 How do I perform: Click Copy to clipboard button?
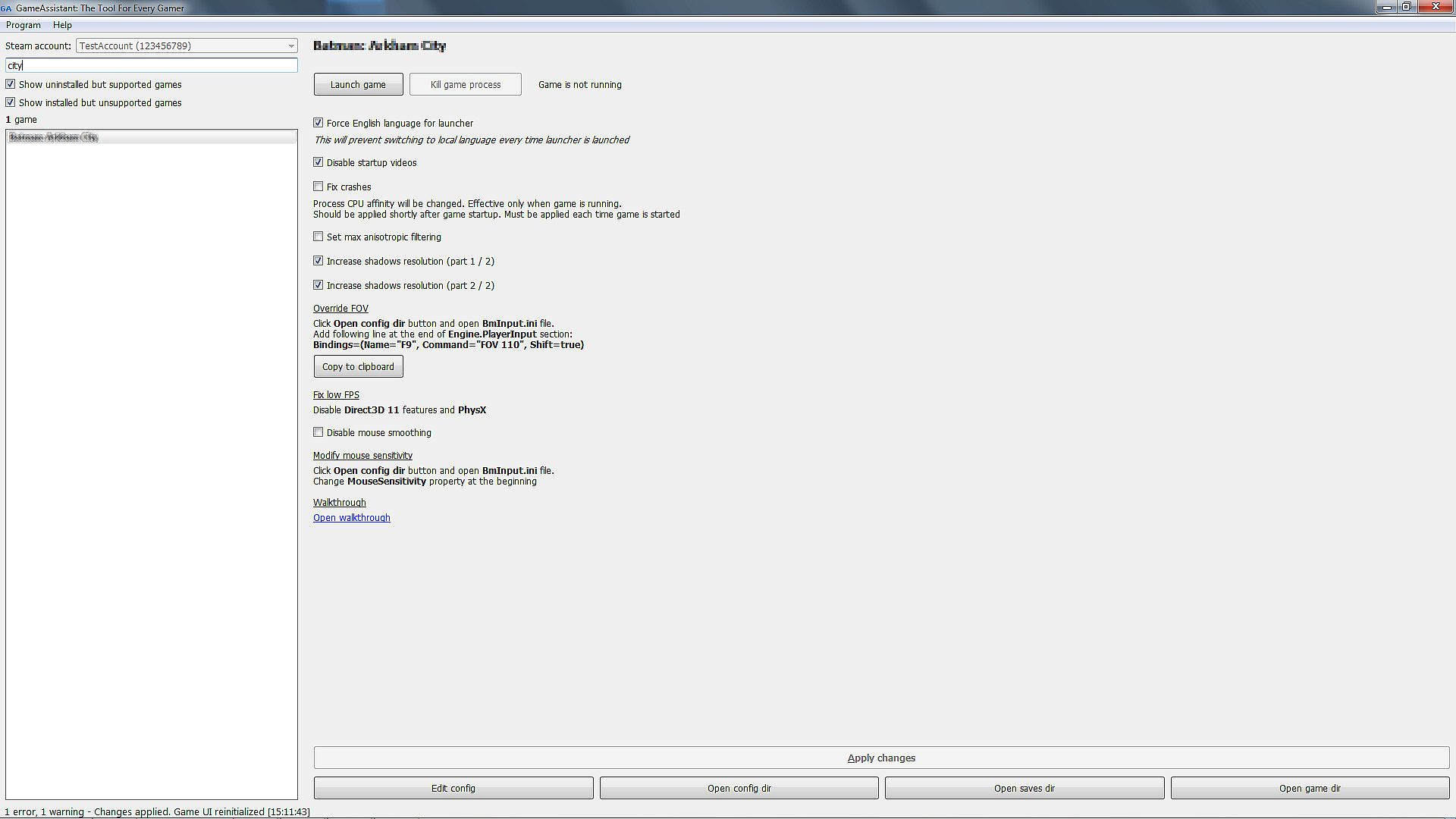tap(358, 366)
